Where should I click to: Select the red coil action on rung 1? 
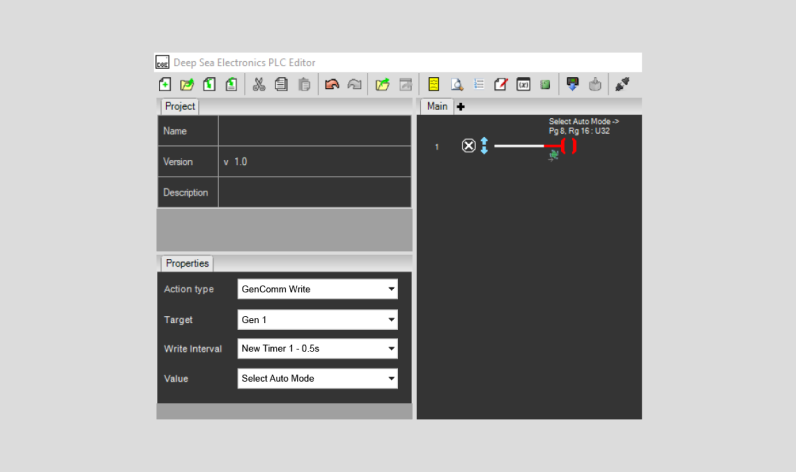569,146
